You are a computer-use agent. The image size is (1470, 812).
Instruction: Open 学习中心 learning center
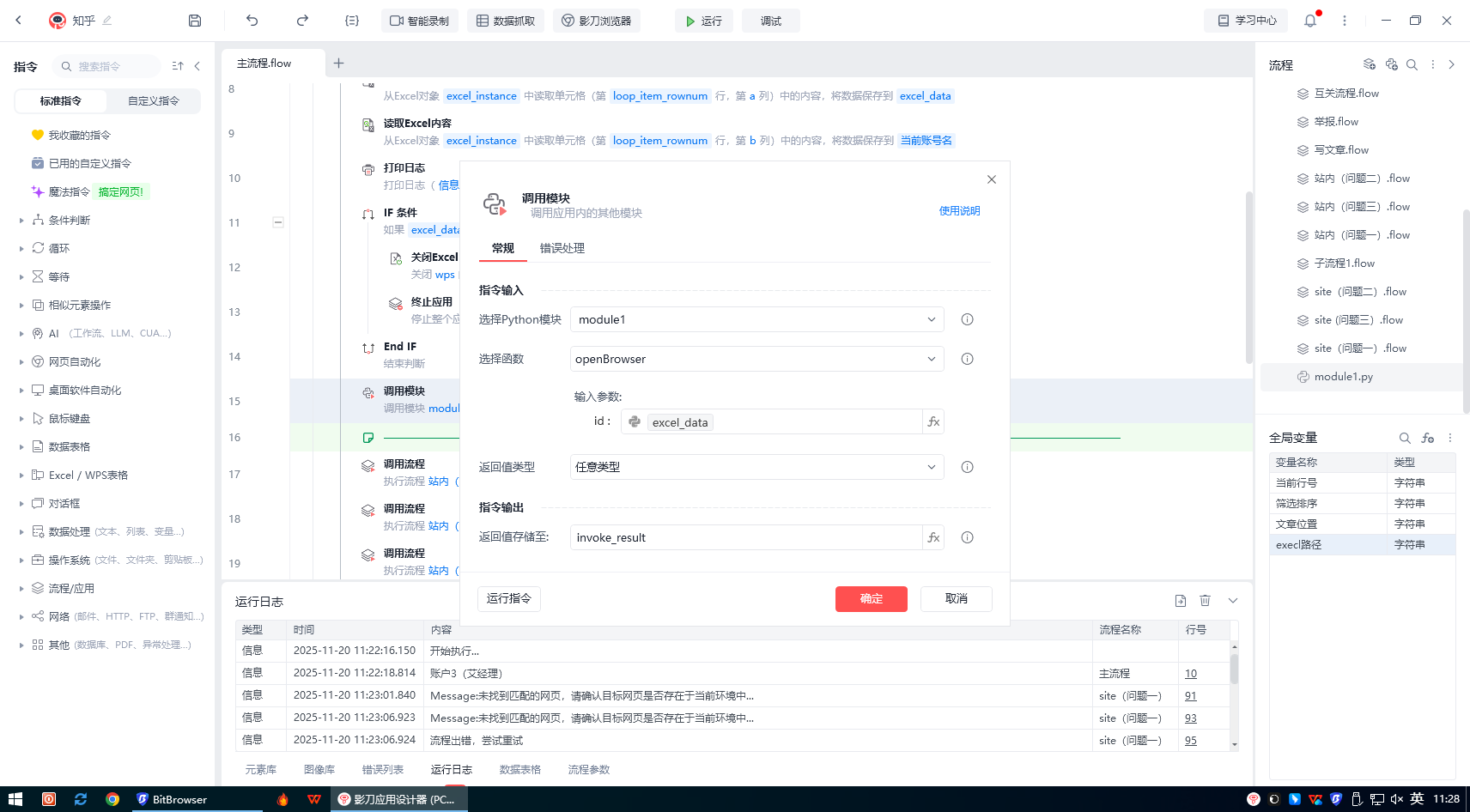(1248, 21)
